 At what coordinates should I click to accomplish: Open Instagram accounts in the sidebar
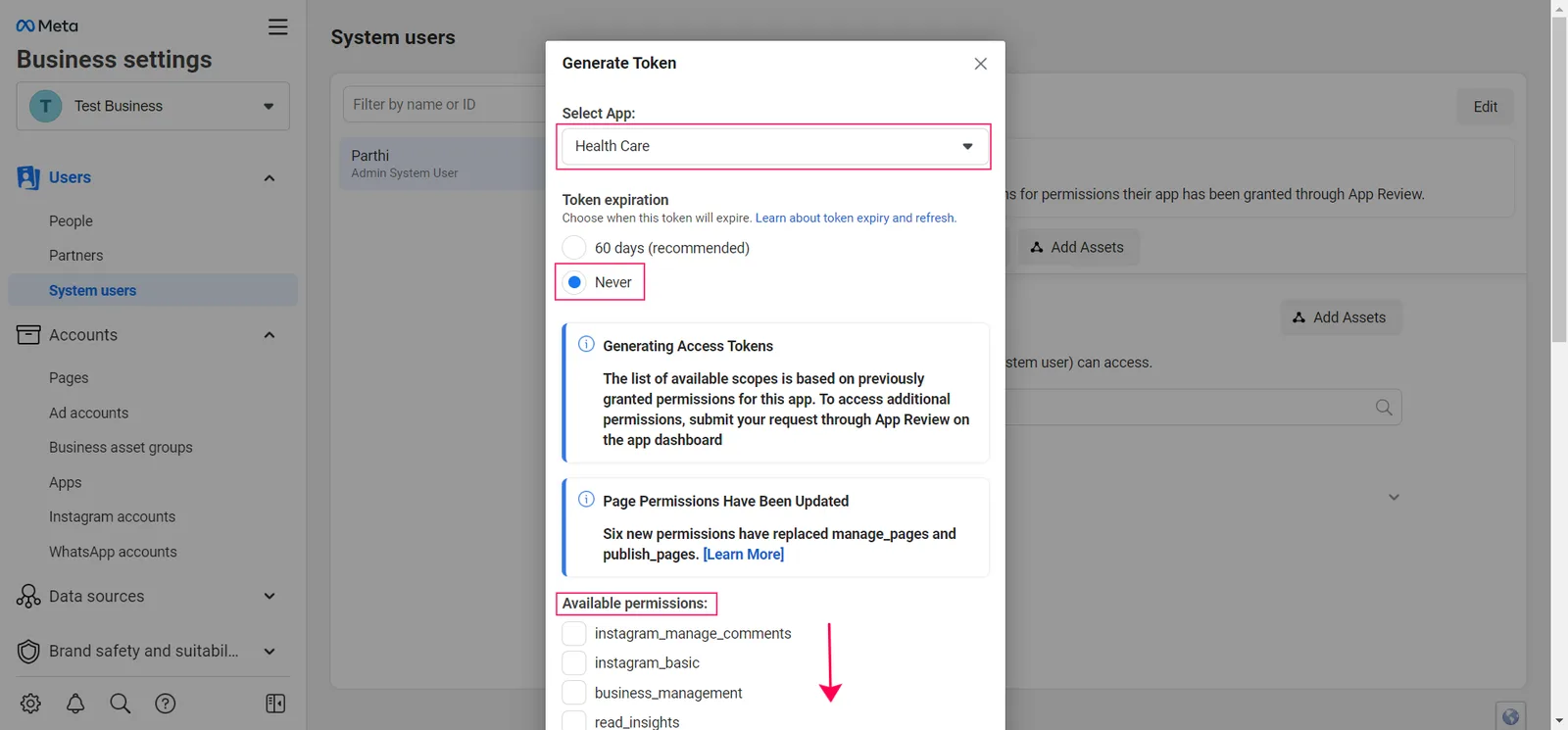click(112, 516)
